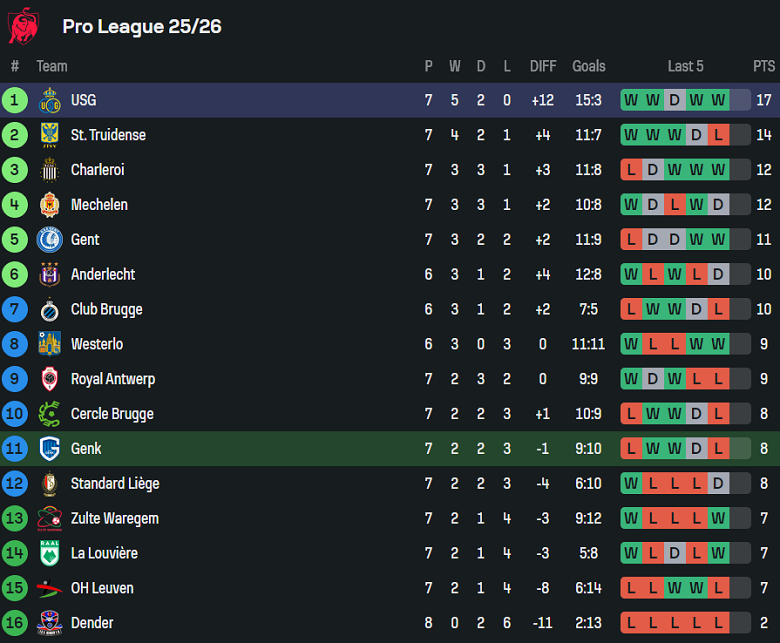Screen dimensions: 780x643
Task: Click the Pro League logo icon
Action: (23, 26)
